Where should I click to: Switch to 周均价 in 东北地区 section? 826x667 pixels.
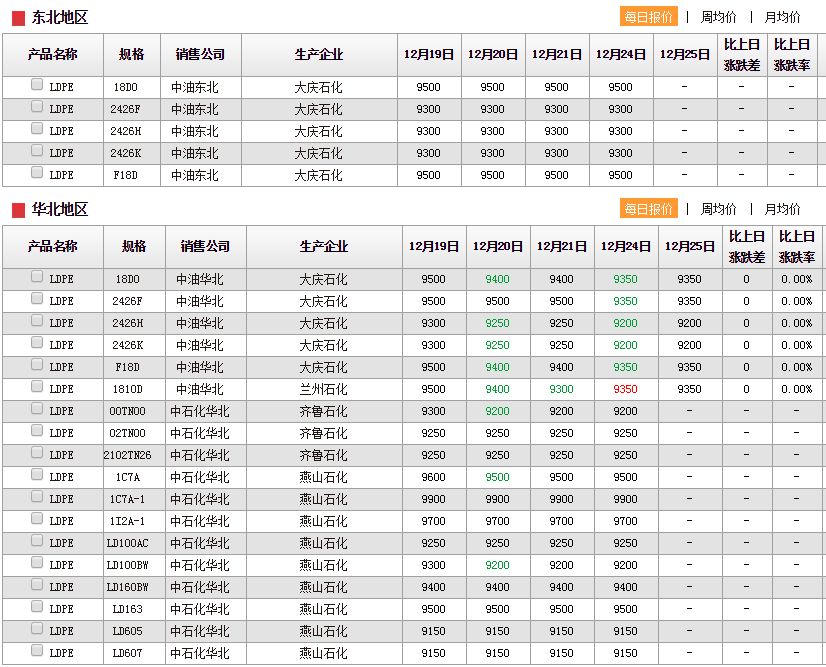(718, 17)
